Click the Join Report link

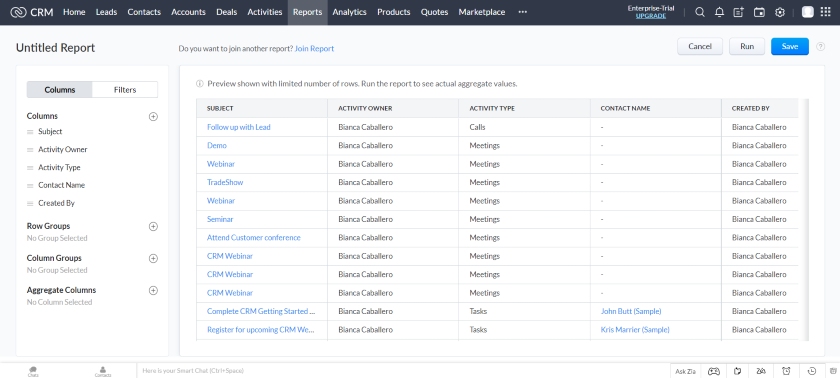(314, 49)
